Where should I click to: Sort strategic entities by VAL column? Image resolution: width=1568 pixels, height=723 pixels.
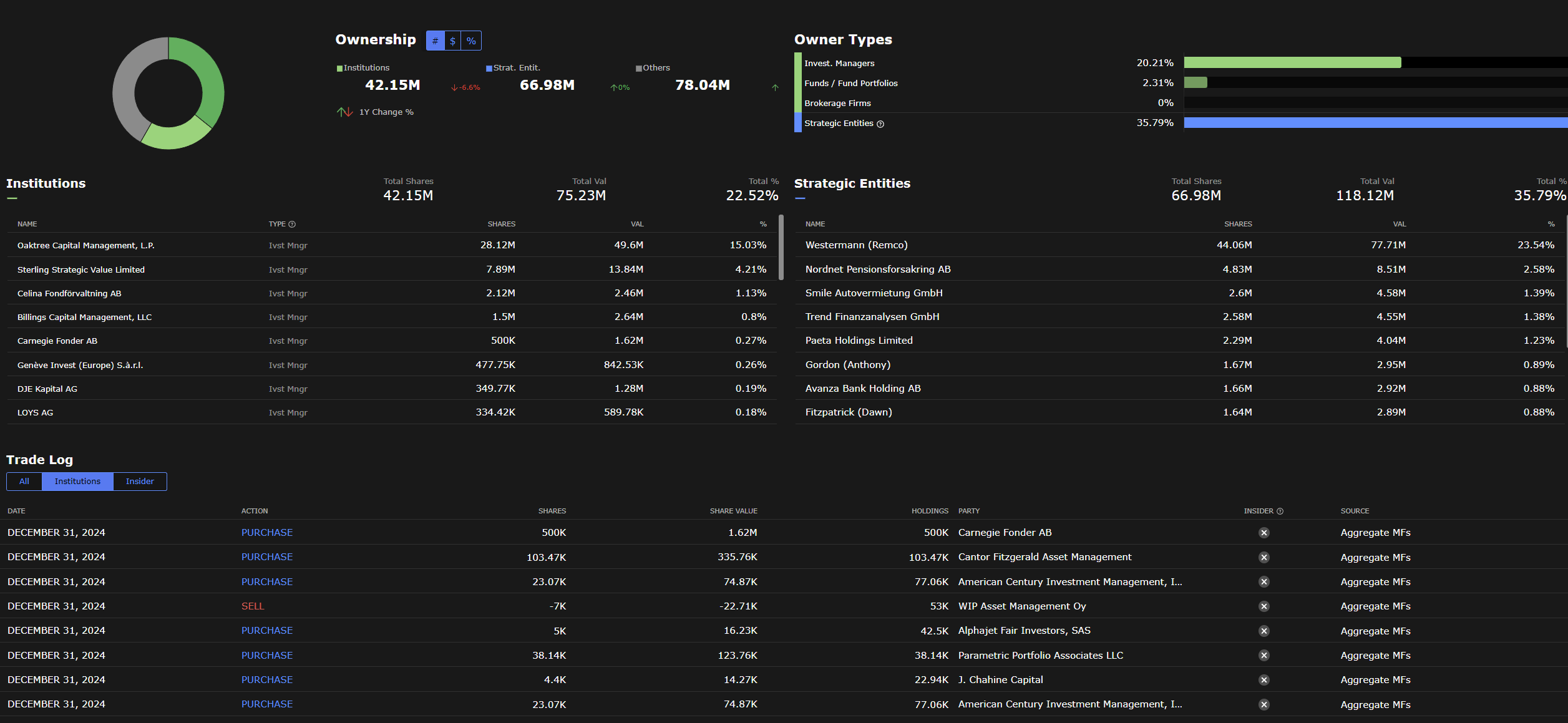(1399, 224)
